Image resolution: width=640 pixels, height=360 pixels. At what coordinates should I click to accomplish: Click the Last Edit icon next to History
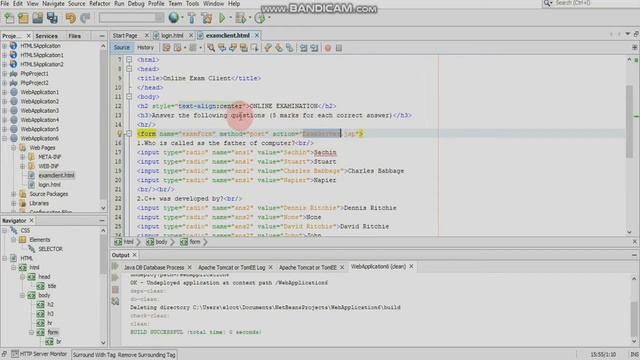[x=167, y=48]
